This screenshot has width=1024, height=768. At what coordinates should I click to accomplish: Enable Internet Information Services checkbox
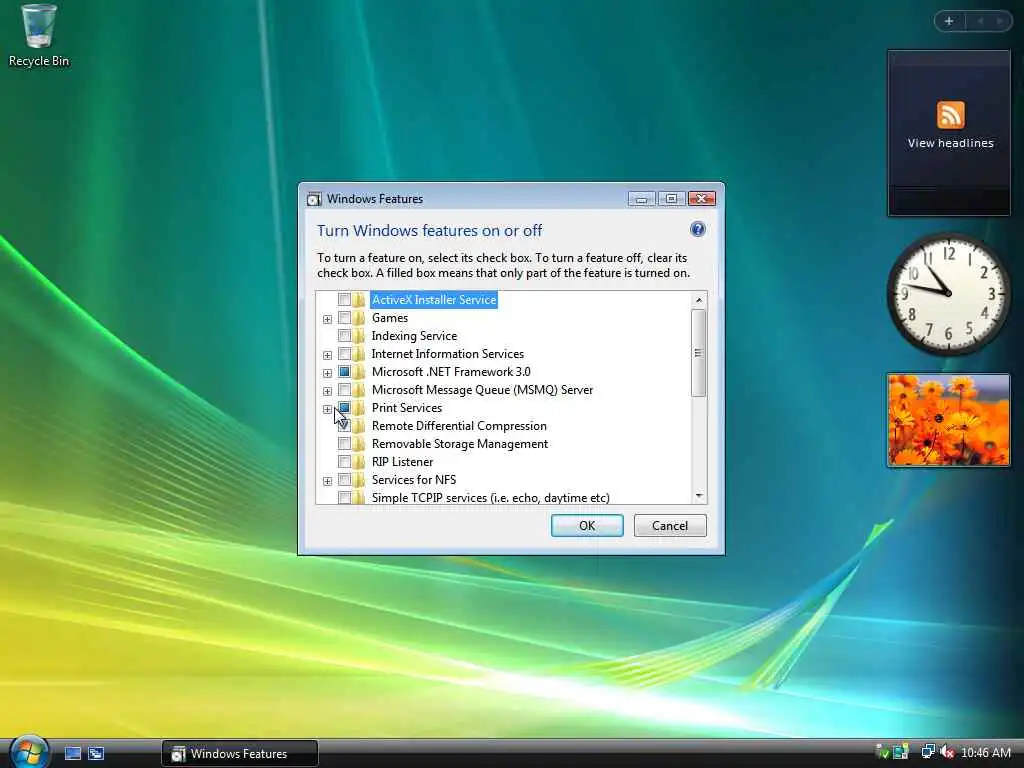click(344, 354)
